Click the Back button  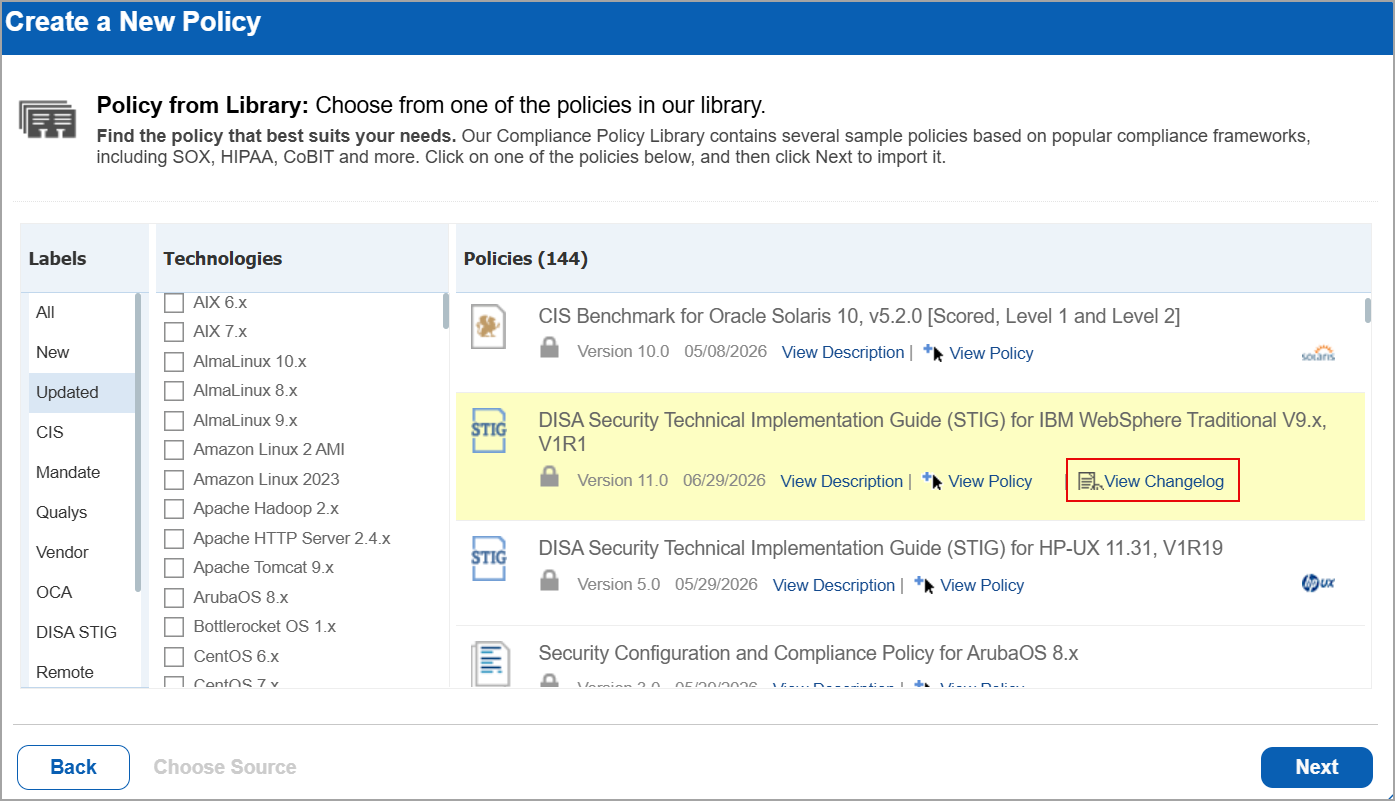coord(73,767)
